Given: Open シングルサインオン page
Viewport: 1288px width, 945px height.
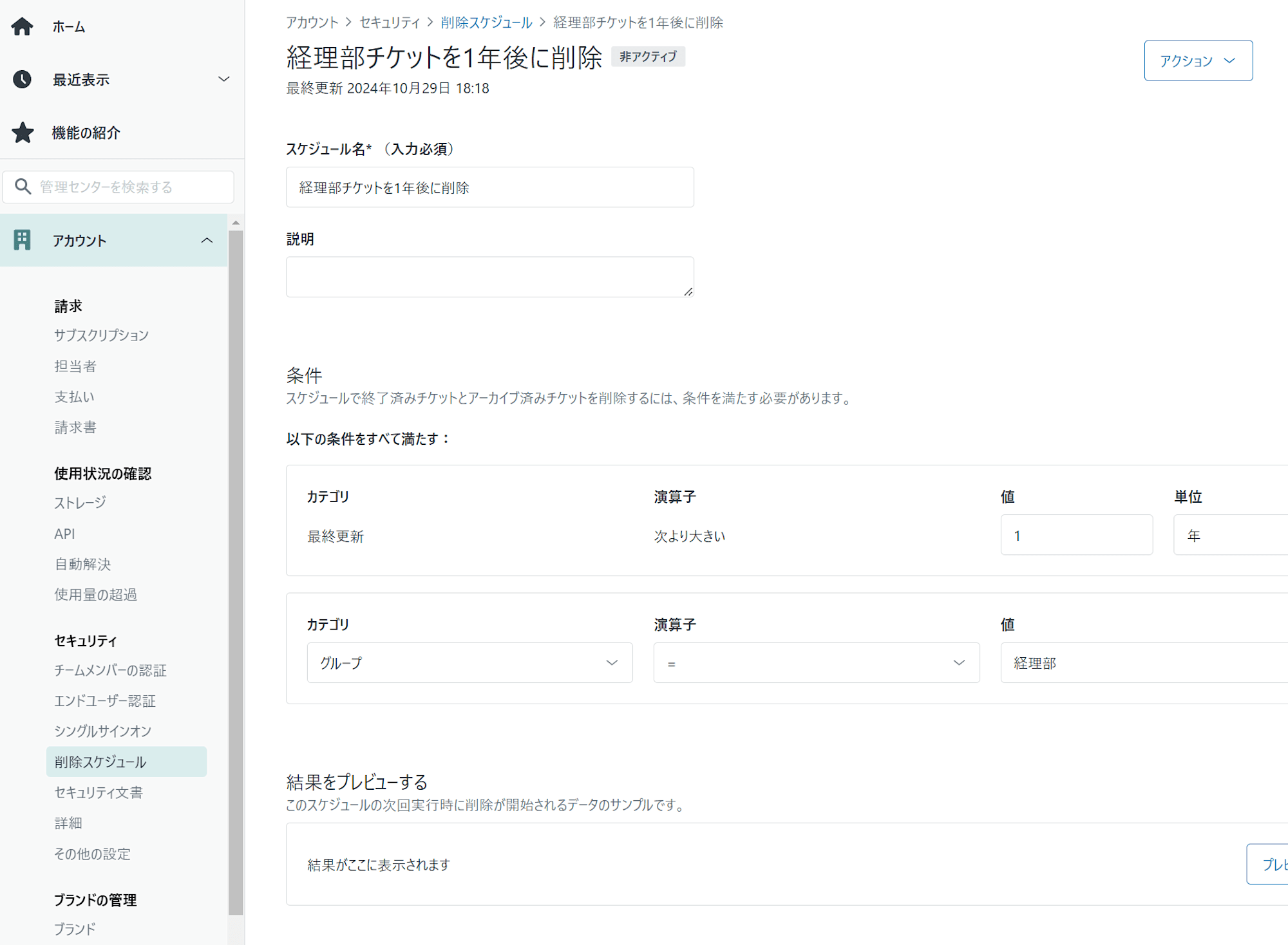Looking at the screenshot, I should coord(102,731).
